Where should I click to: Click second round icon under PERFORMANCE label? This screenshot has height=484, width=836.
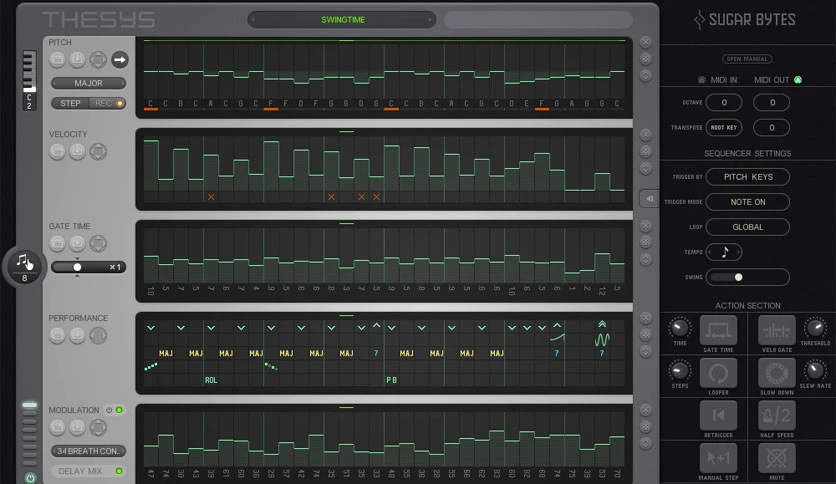(x=77, y=335)
